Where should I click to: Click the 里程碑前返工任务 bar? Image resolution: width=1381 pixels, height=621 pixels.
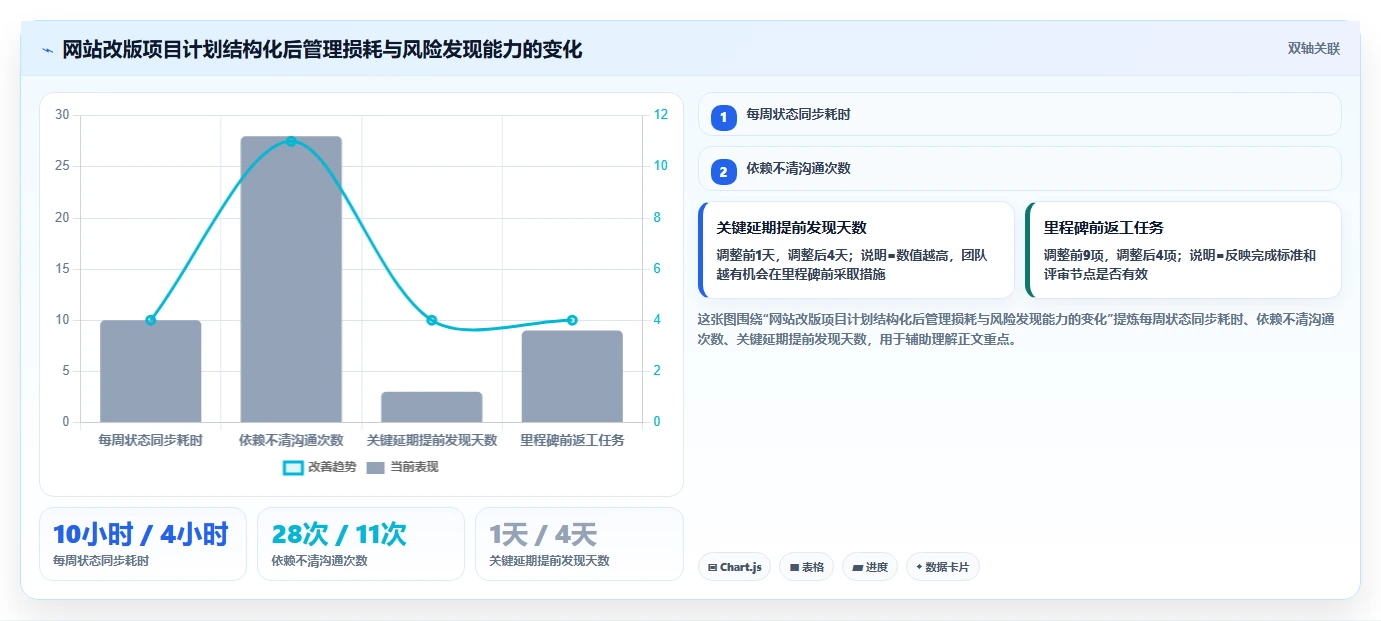(572, 376)
